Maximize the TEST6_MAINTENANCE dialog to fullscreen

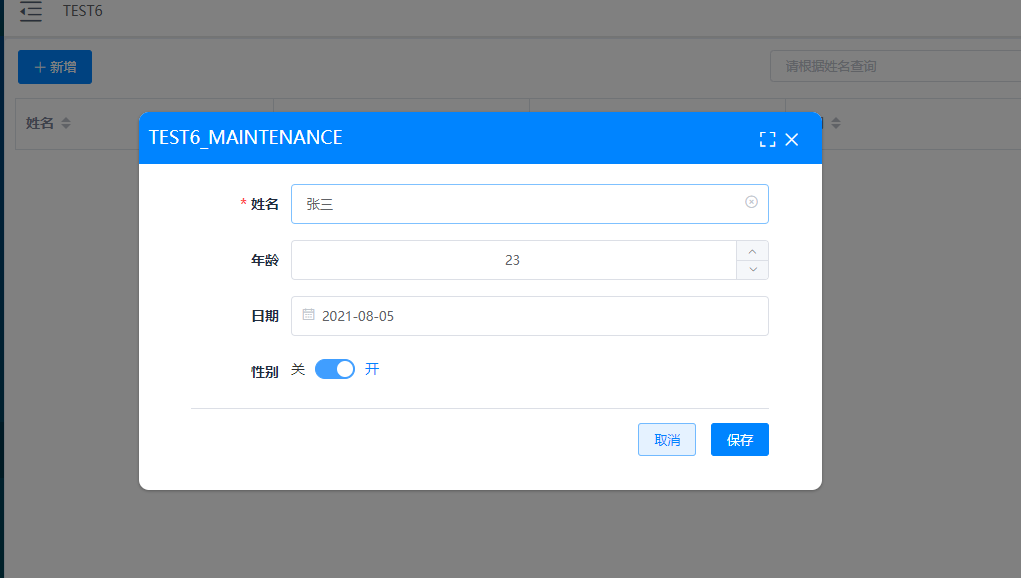[x=767, y=139]
